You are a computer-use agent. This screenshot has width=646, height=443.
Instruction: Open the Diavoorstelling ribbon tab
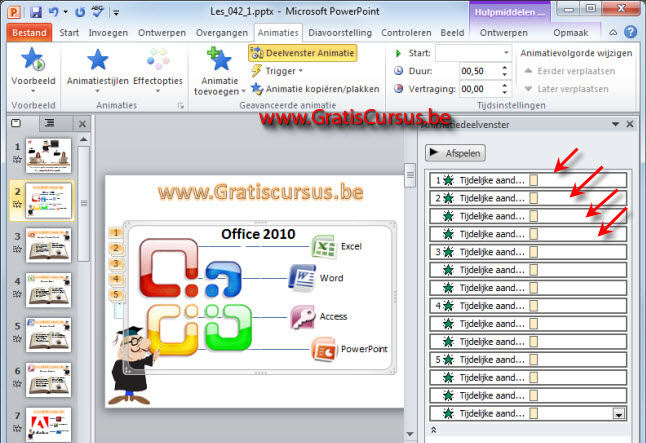tap(340, 33)
